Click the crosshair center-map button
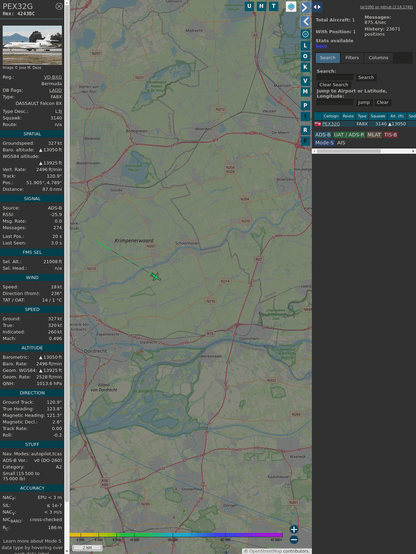Viewport: 416px width, 554px height. coord(305,34)
